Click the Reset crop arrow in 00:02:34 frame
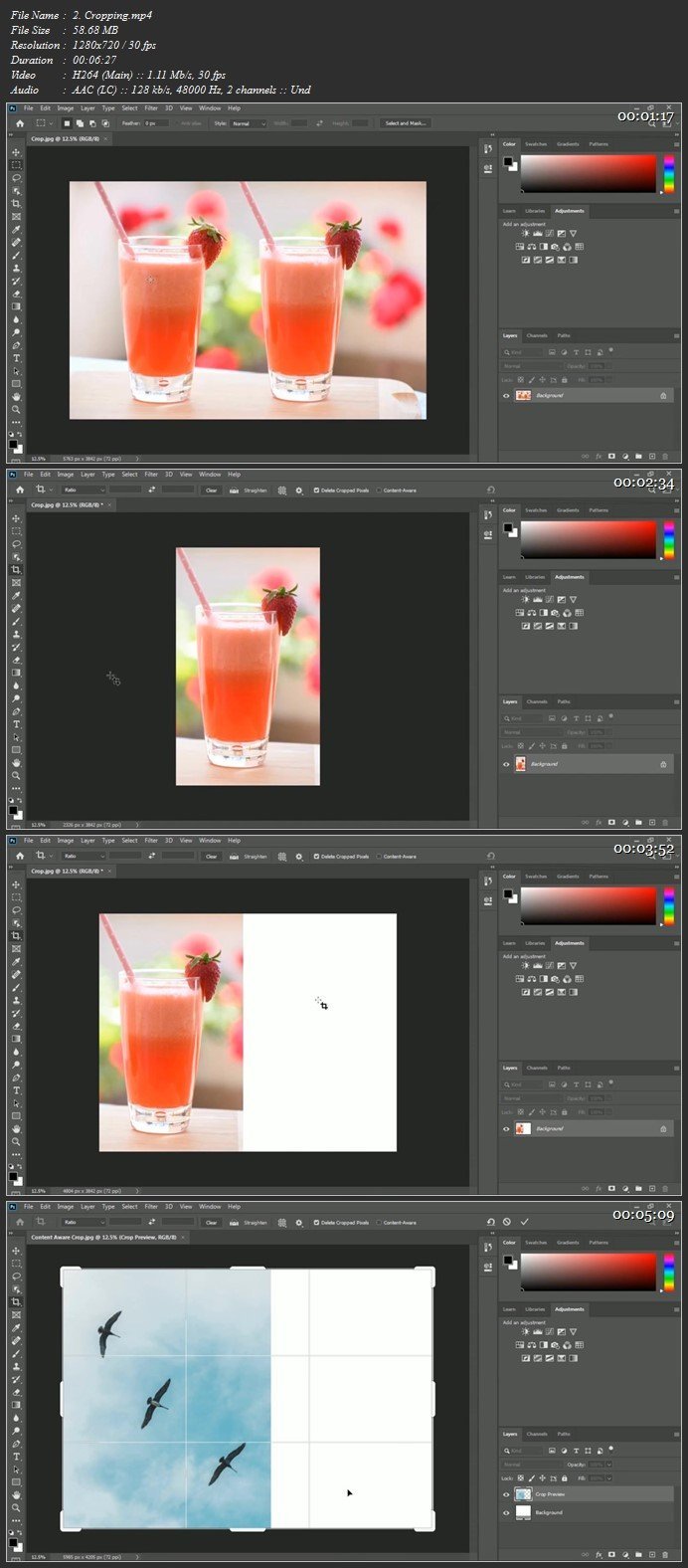The image size is (688, 1568). 491,490
